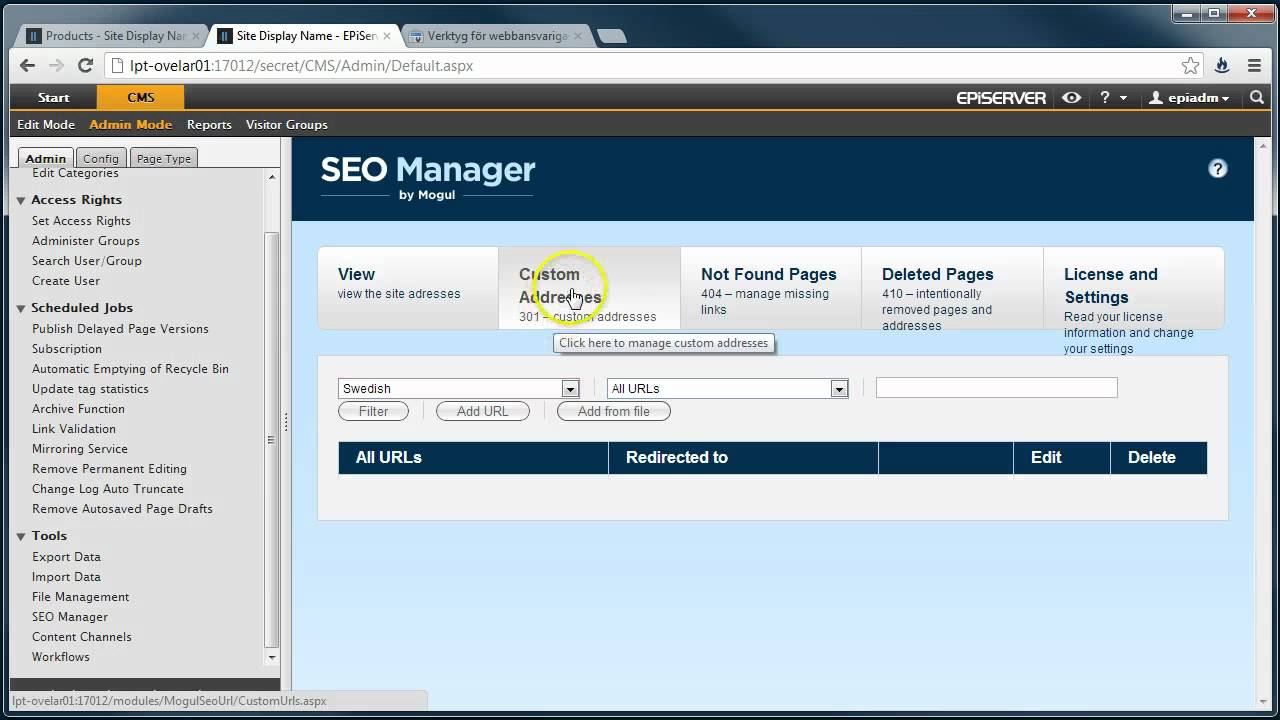Open the Chrome menu hamburger icon
The image size is (1280, 720).
pos(1254,66)
